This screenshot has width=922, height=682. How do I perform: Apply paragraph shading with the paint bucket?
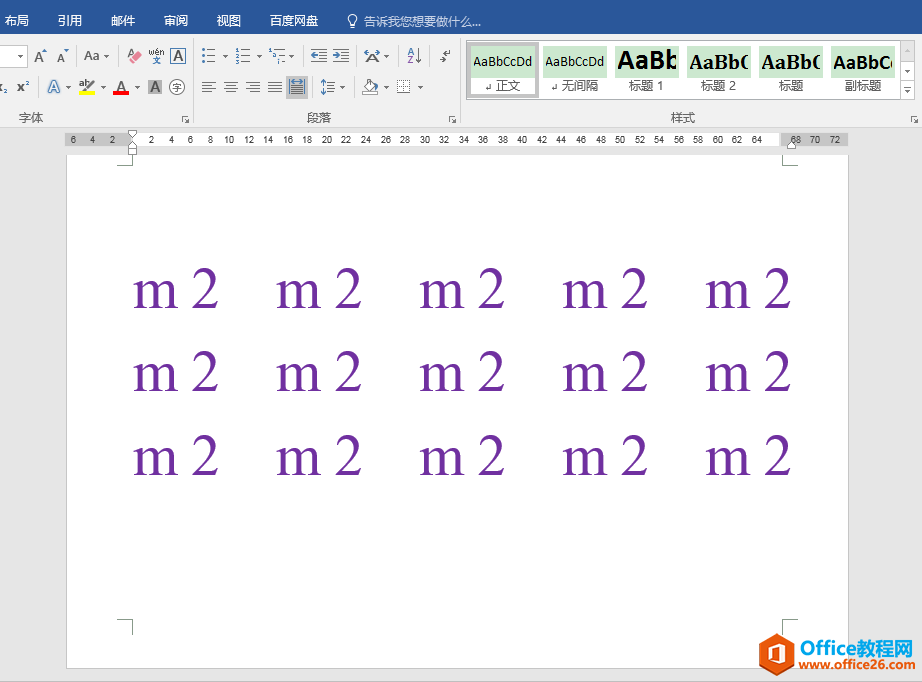(370, 88)
